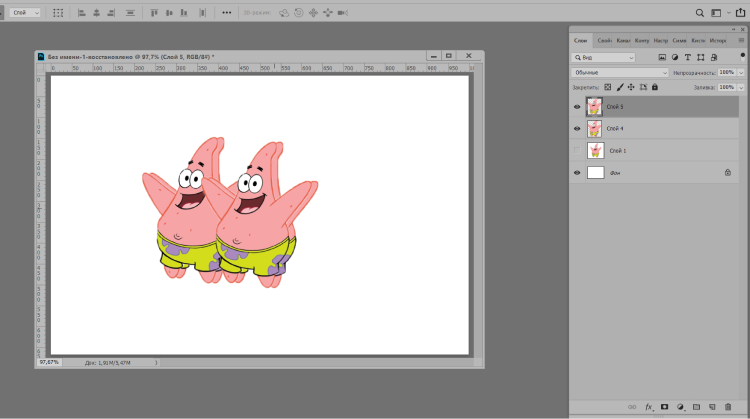Select 3D roll camera icon
This screenshot has width=750, height=419.
(x=298, y=13)
